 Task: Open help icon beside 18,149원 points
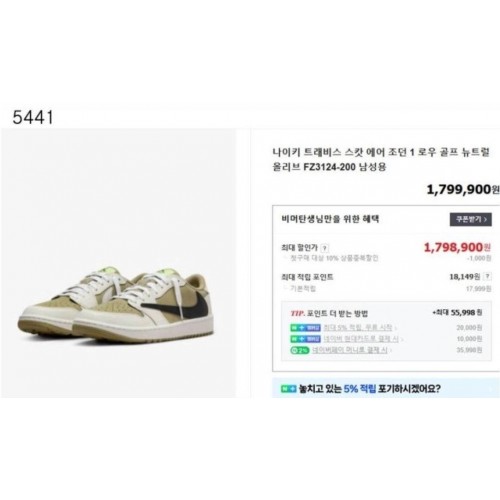tap(487, 276)
